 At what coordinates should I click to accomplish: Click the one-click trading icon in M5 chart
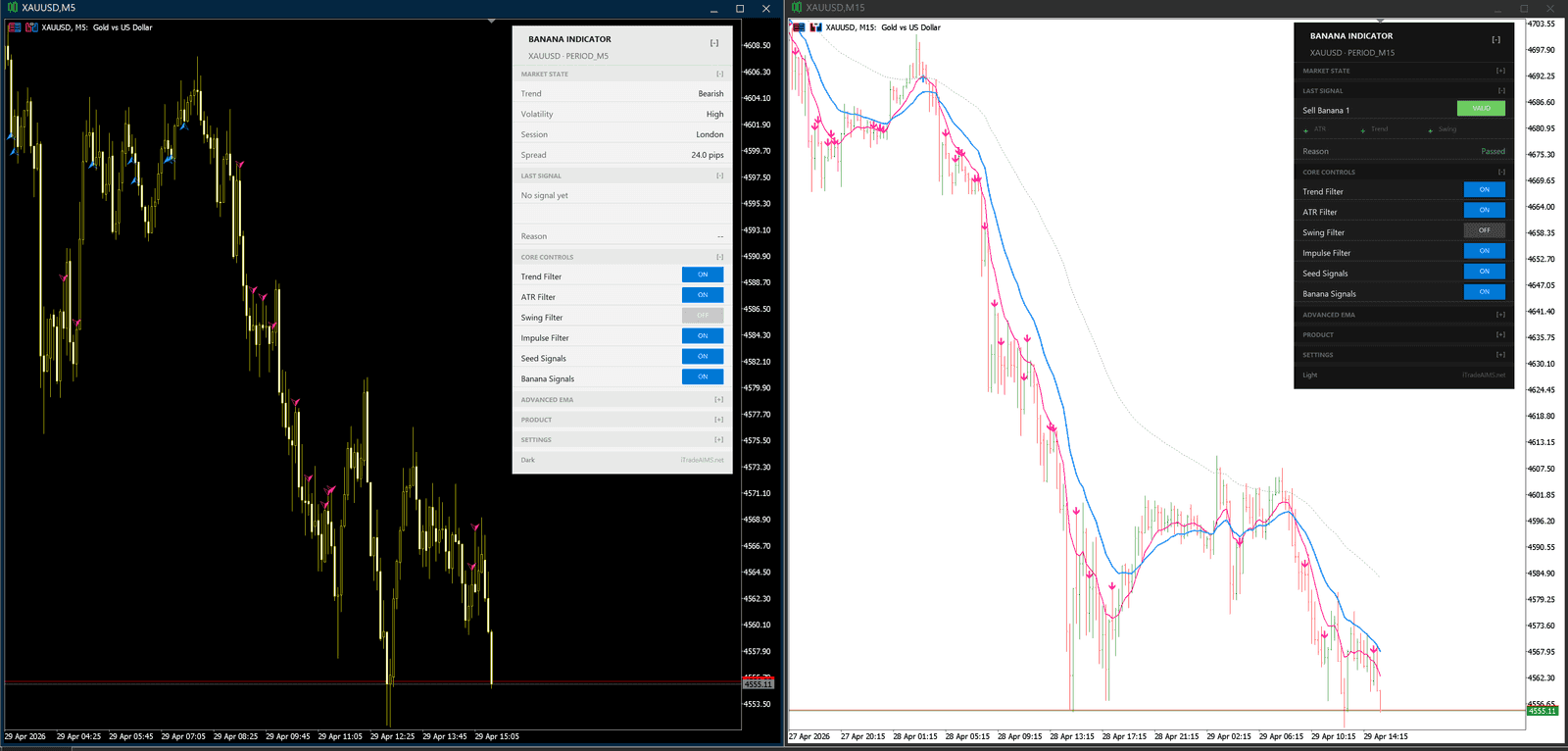pyautogui.click(x=31, y=27)
